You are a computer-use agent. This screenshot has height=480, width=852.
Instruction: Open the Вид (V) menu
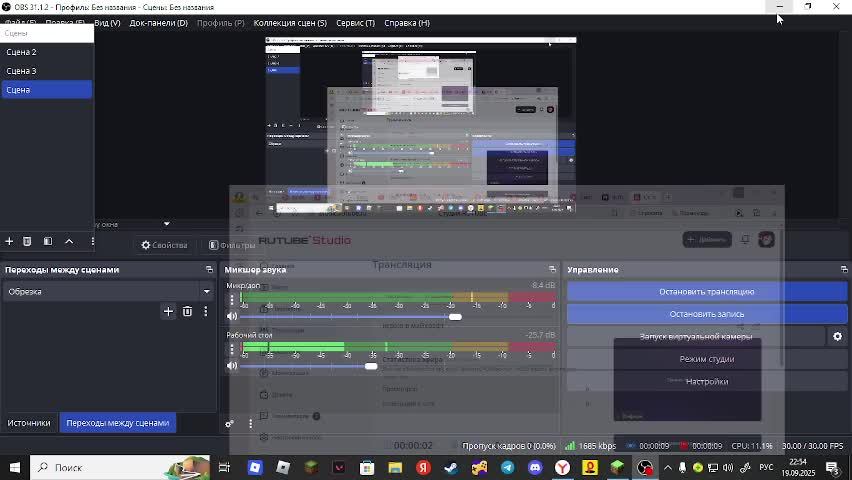[x=107, y=23]
